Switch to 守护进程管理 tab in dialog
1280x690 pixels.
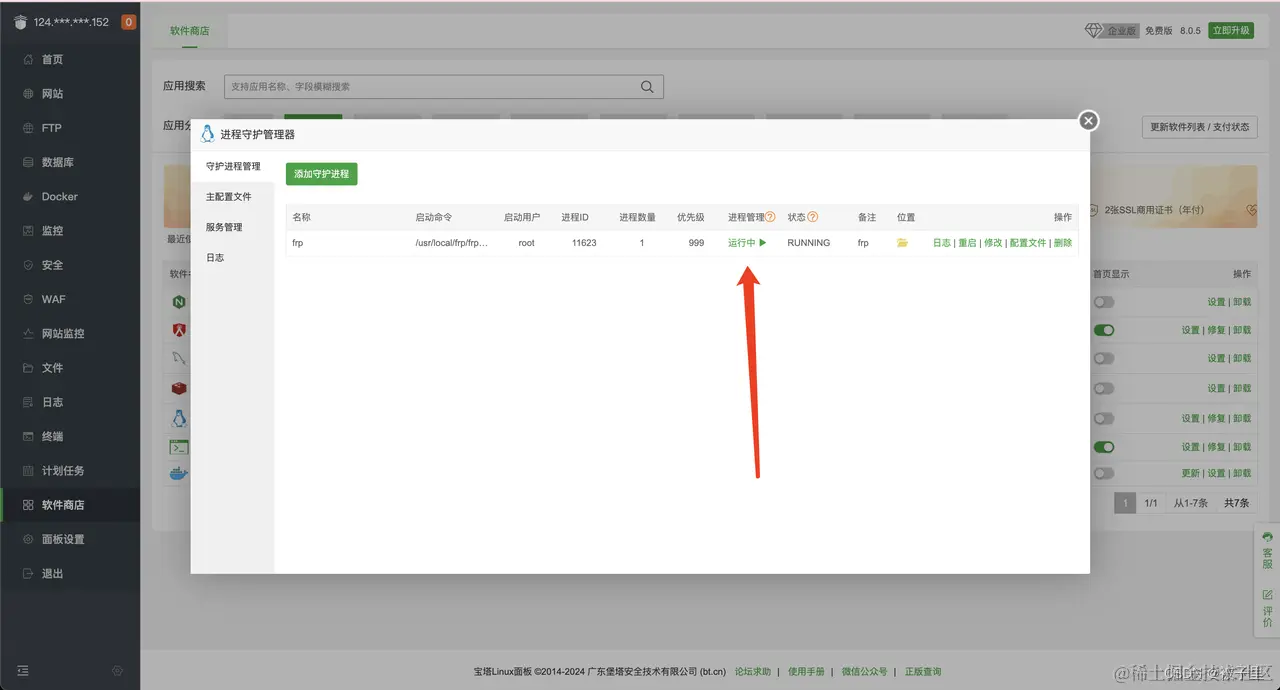point(233,167)
